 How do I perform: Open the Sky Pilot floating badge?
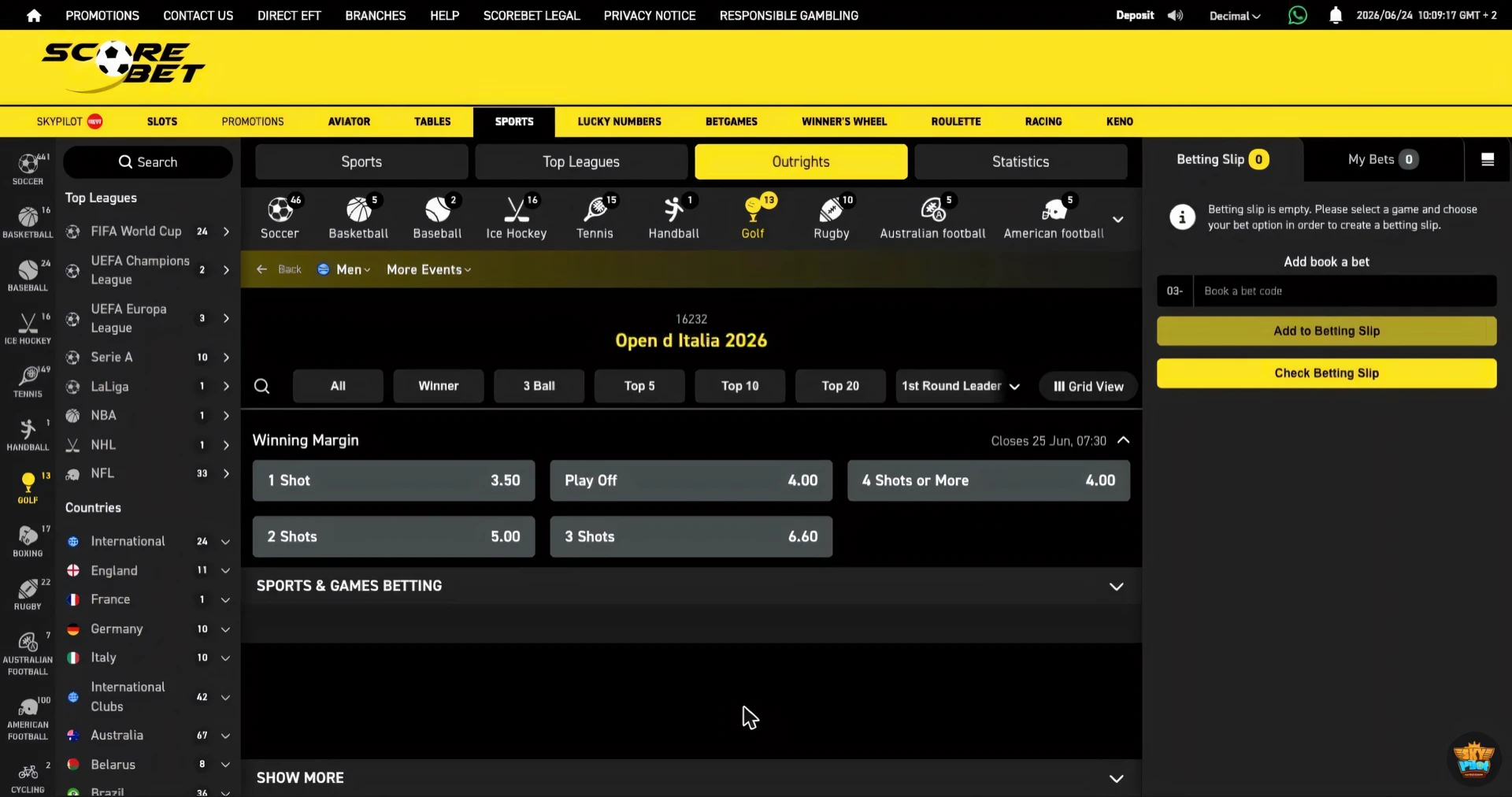tap(1473, 759)
